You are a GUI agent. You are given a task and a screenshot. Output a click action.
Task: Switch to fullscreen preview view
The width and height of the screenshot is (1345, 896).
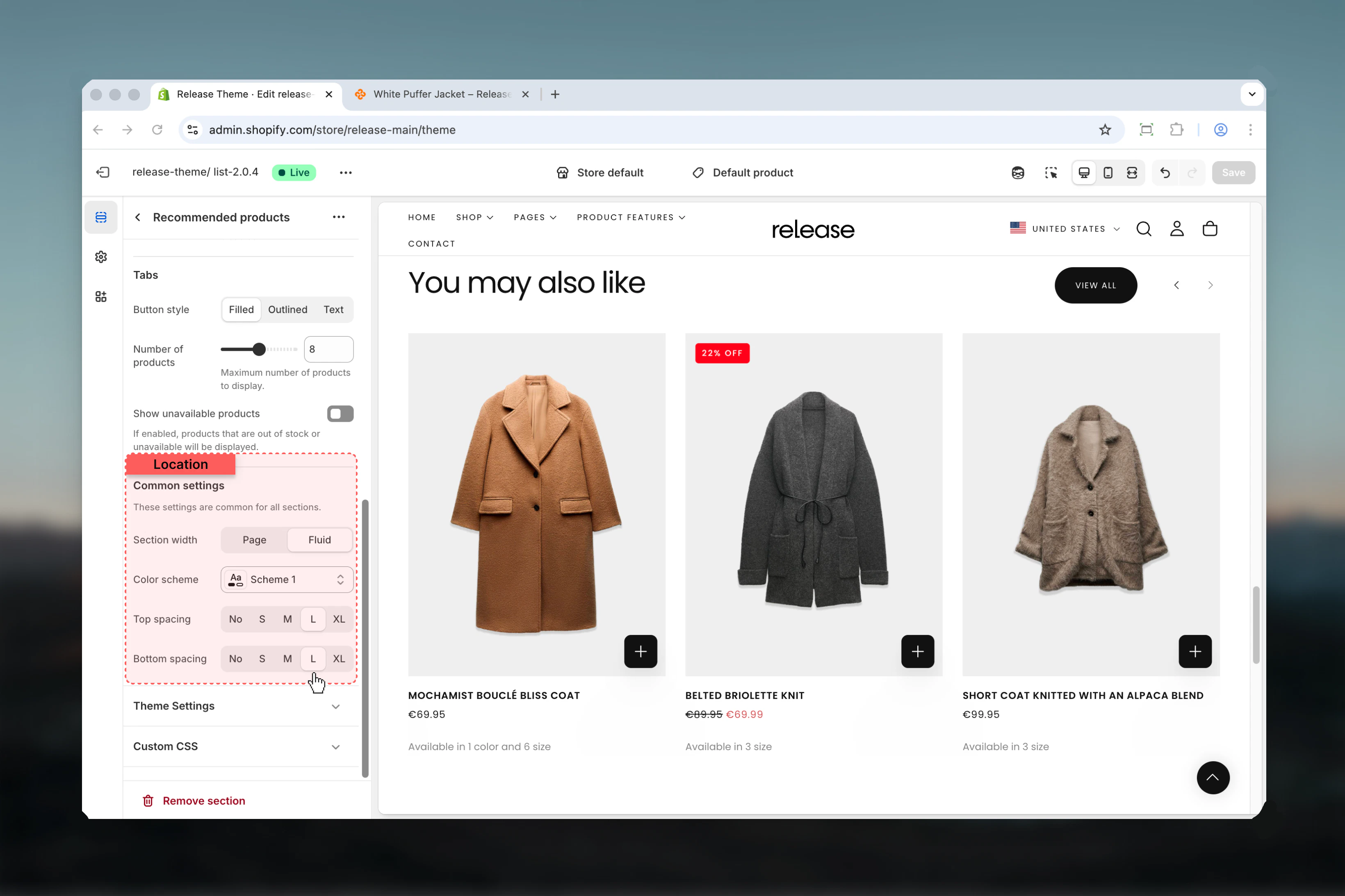pos(1132,173)
